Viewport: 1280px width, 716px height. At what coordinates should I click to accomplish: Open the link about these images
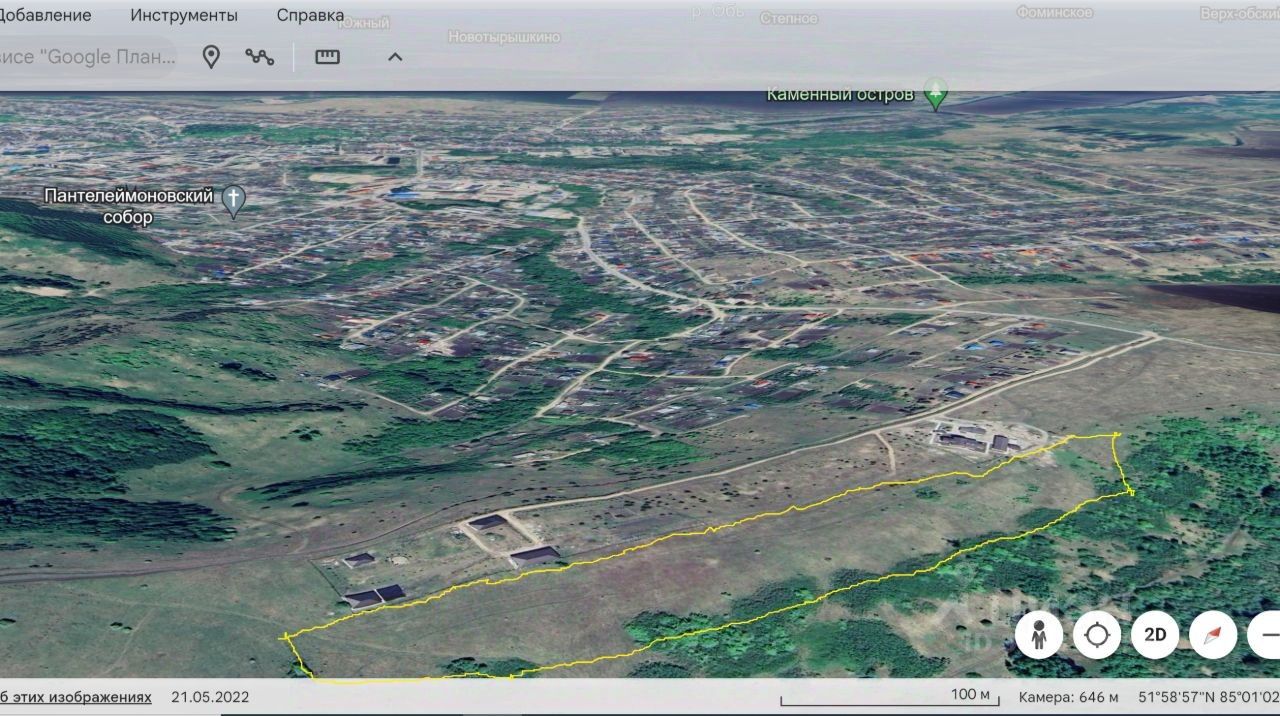click(x=76, y=696)
